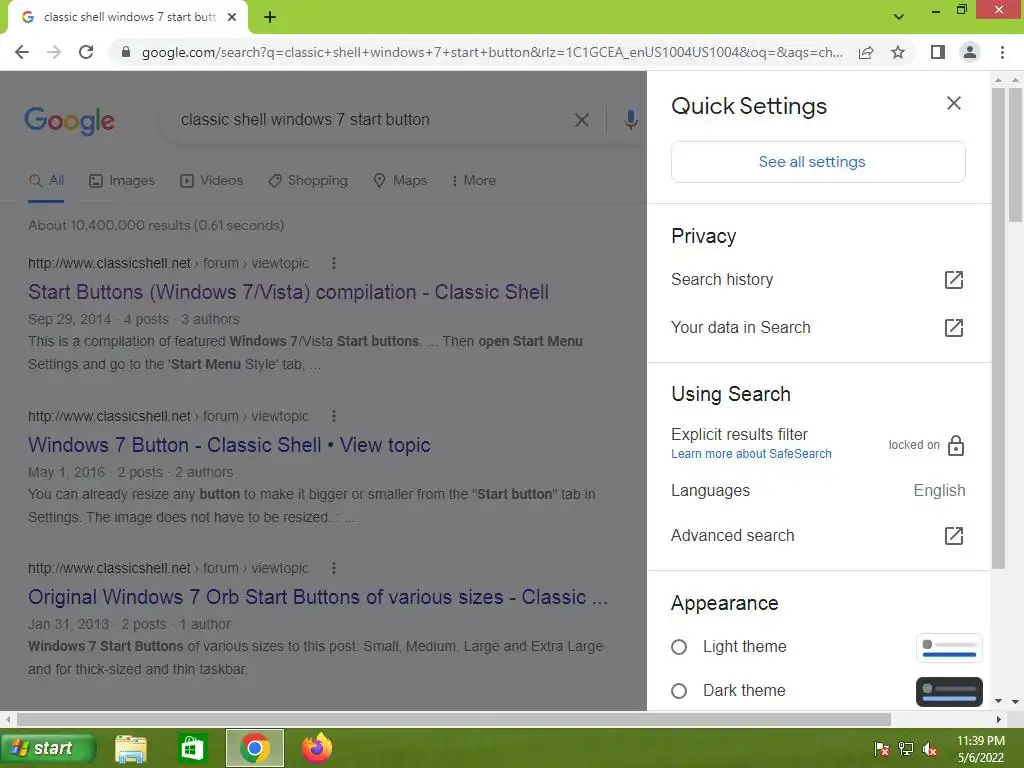Click the muted volume tray icon
The height and width of the screenshot is (768, 1024).
tap(930, 749)
